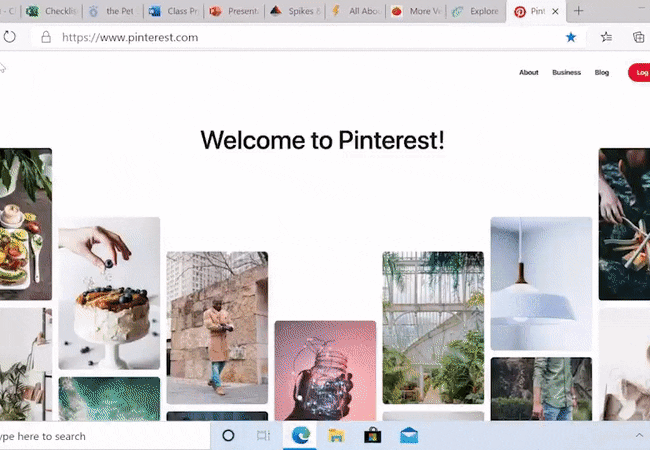This screenshot has width=650, height=450.
Task: Close the Pinterest tab
Action: coord(555,11)
